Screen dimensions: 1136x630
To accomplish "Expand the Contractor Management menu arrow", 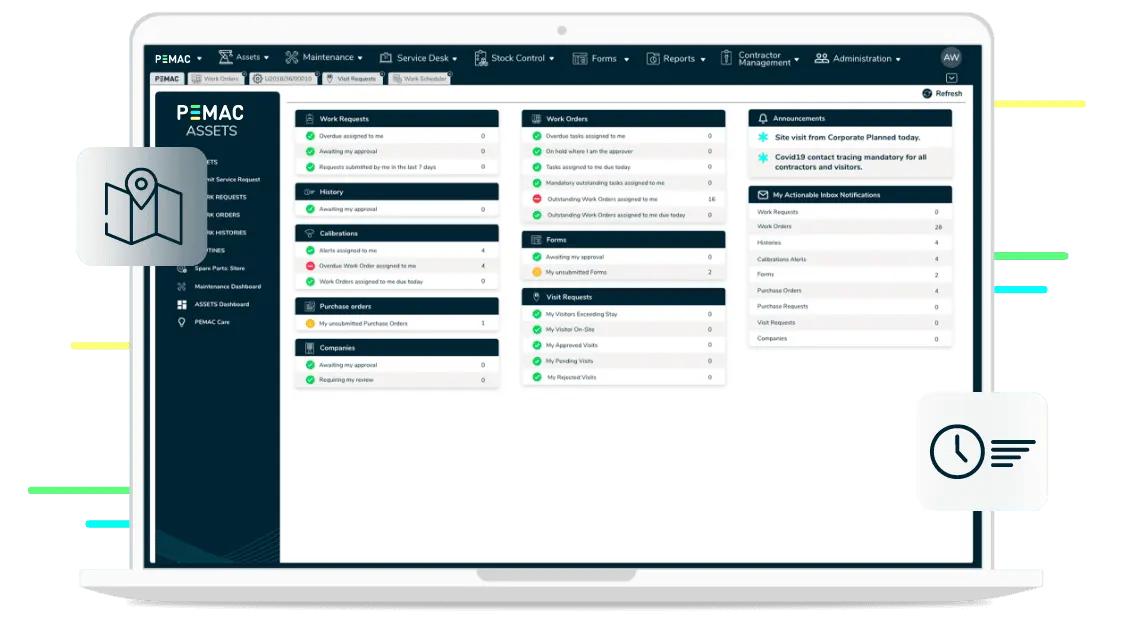I will pyautogui.click(x=796, y=59).
